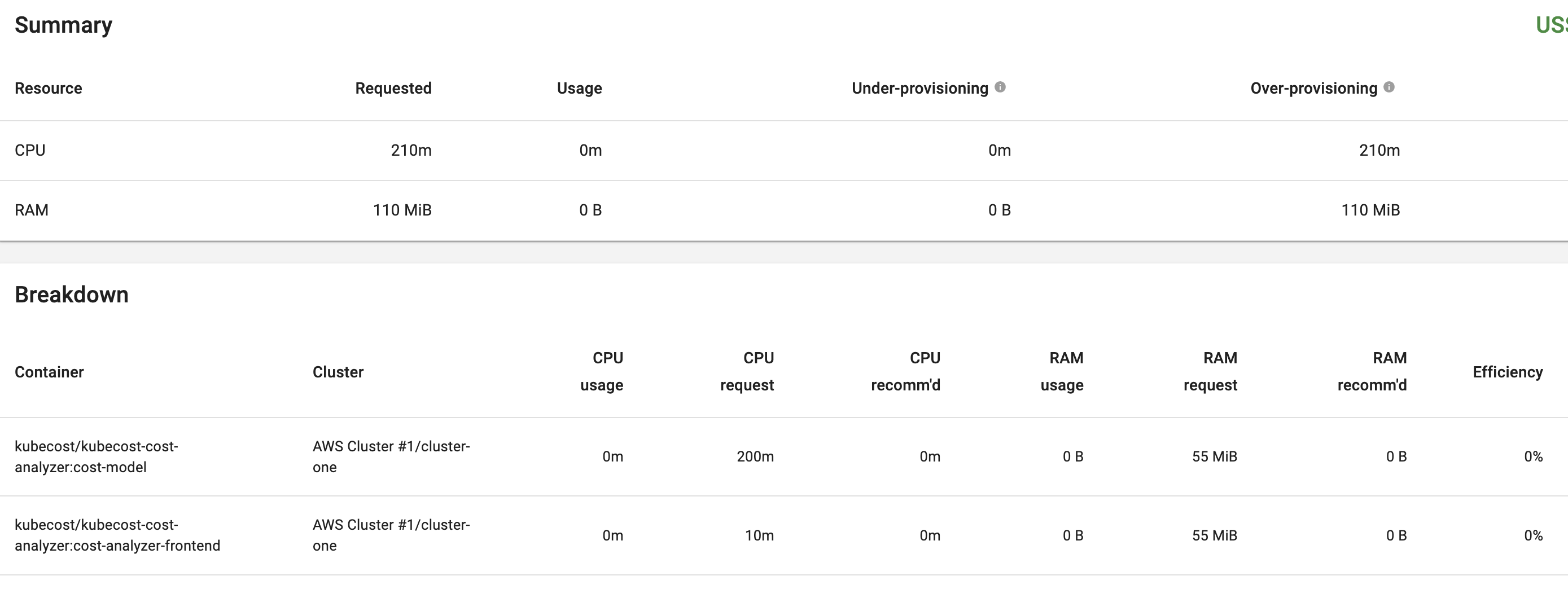Select AWS Cluster #1/cluster-one for cost-analyzer-frontend

(391, 534)
